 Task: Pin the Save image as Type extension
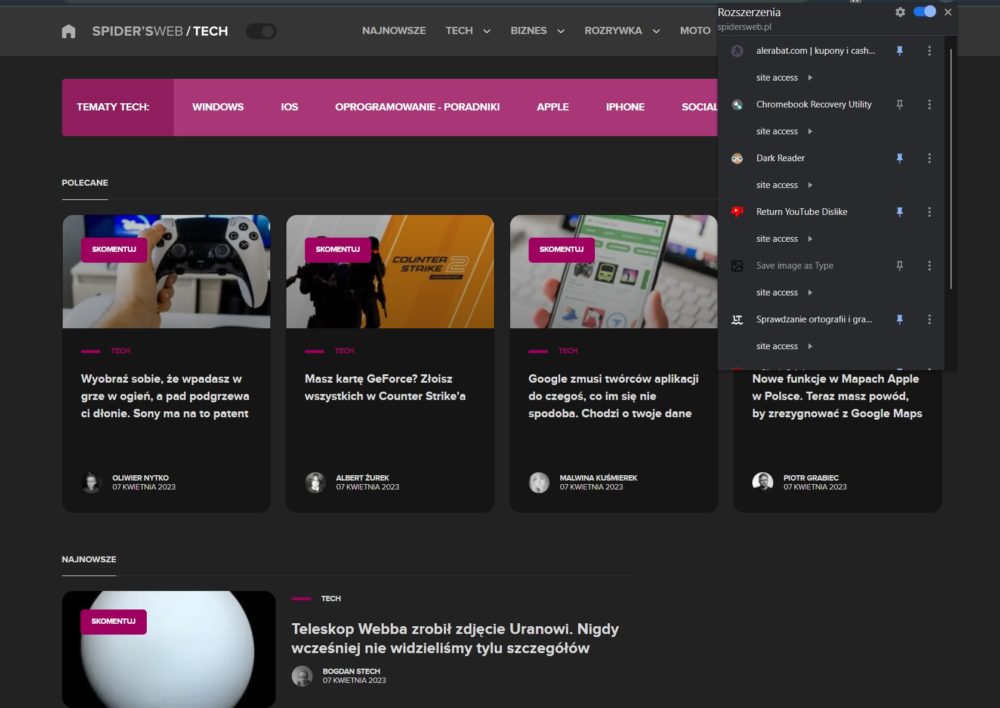[x=899, y=265]
